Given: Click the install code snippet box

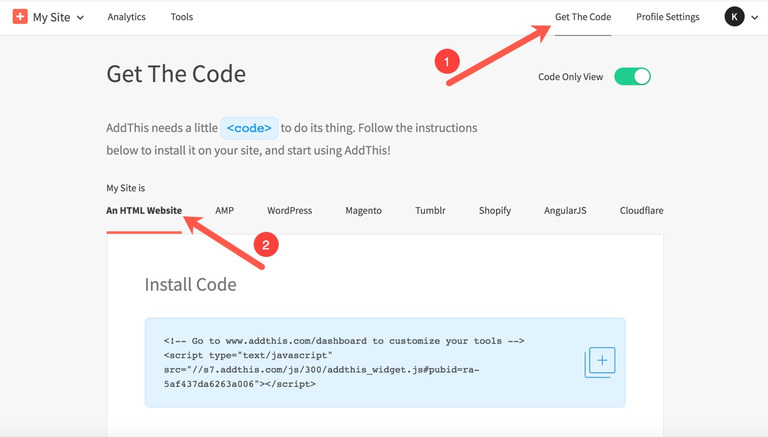Looking at the screenshot, I should click(385, 363).
